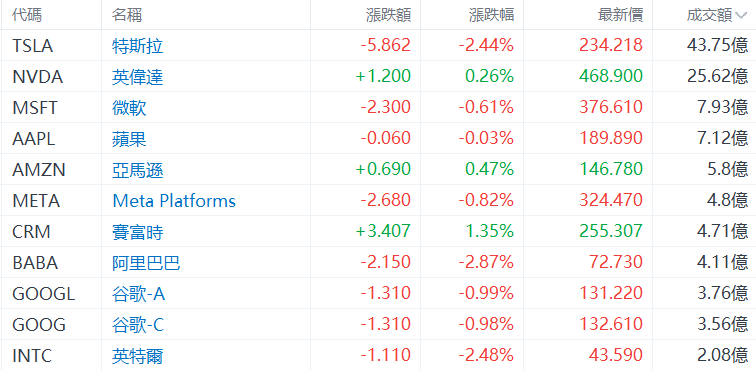Click the 最新價 column header

620,15
